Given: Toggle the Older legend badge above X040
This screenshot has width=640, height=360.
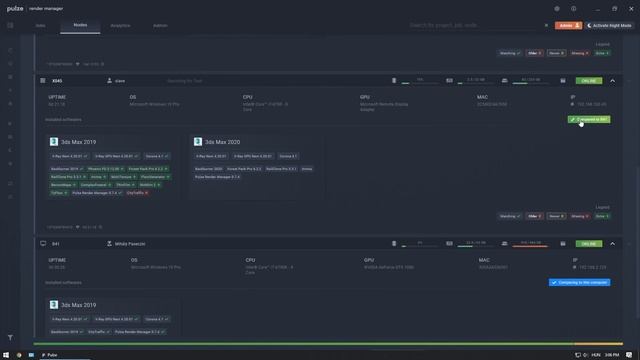Looking at the screenshot, I should coord(534,53).
